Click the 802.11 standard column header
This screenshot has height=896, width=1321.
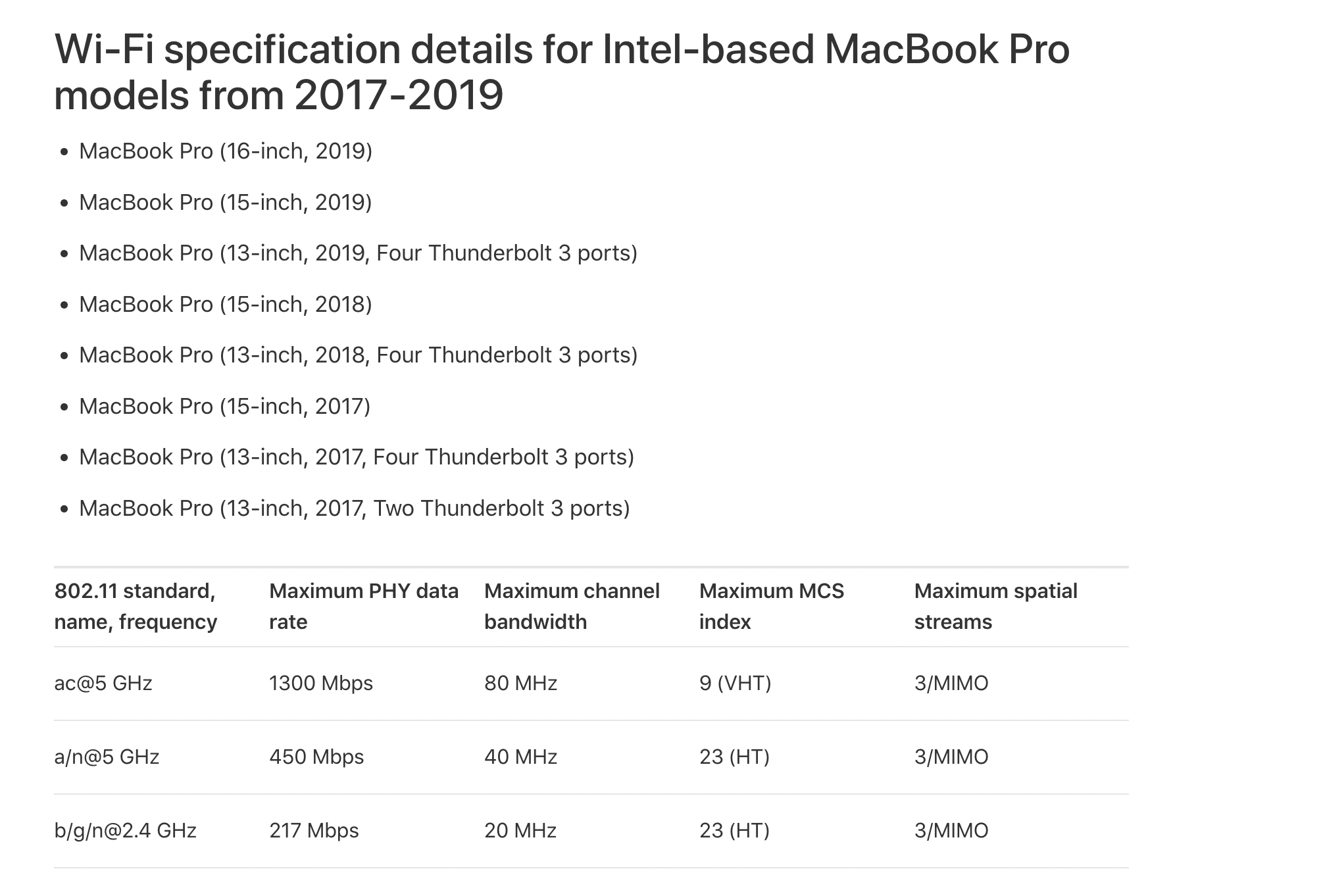coord(136,607)
